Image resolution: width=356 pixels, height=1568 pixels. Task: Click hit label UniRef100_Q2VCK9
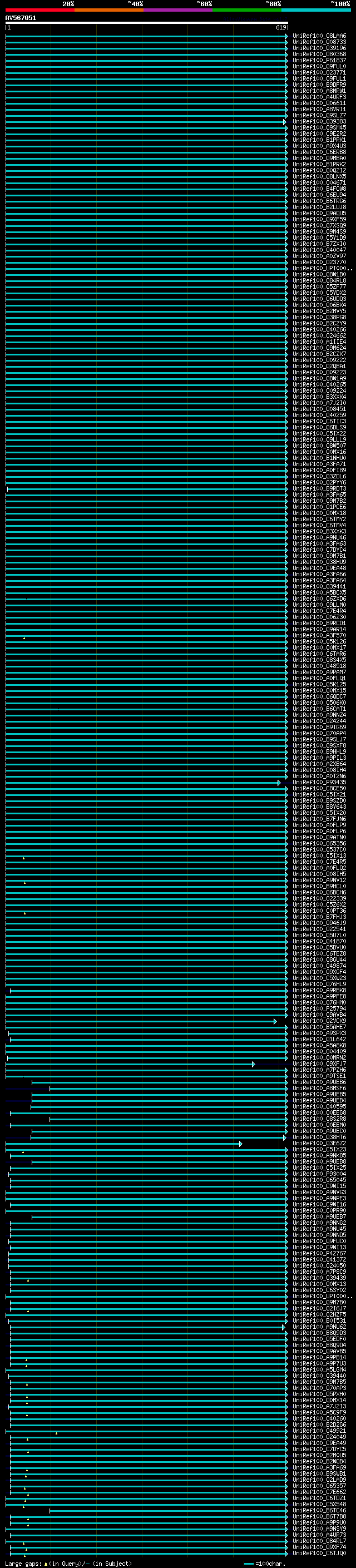(x=319, y=1021)
